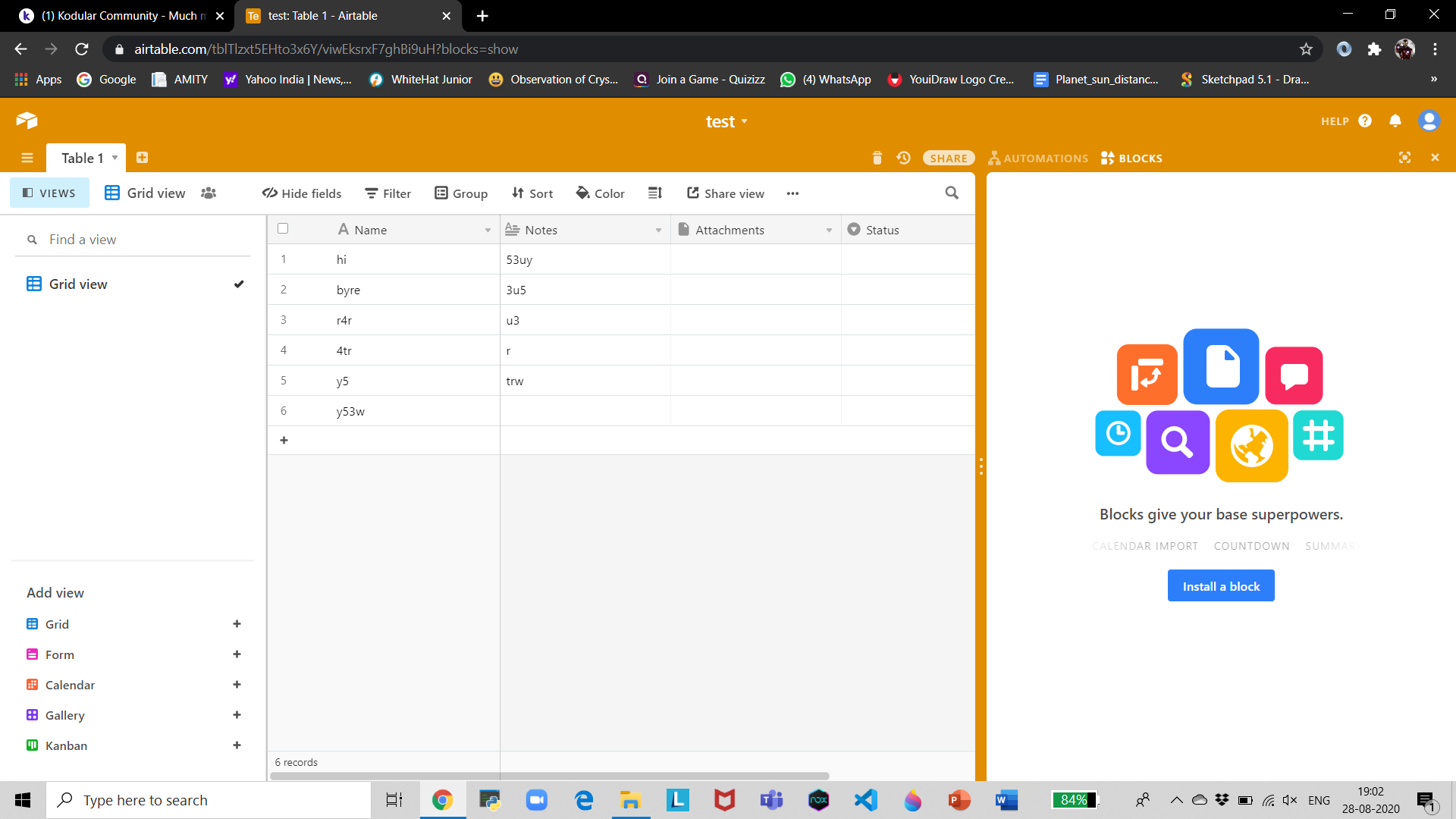Image resolution: width=1456 pixels, height=819 pixels.
Task: Click the SHARE button
Action: coord(948,158)
